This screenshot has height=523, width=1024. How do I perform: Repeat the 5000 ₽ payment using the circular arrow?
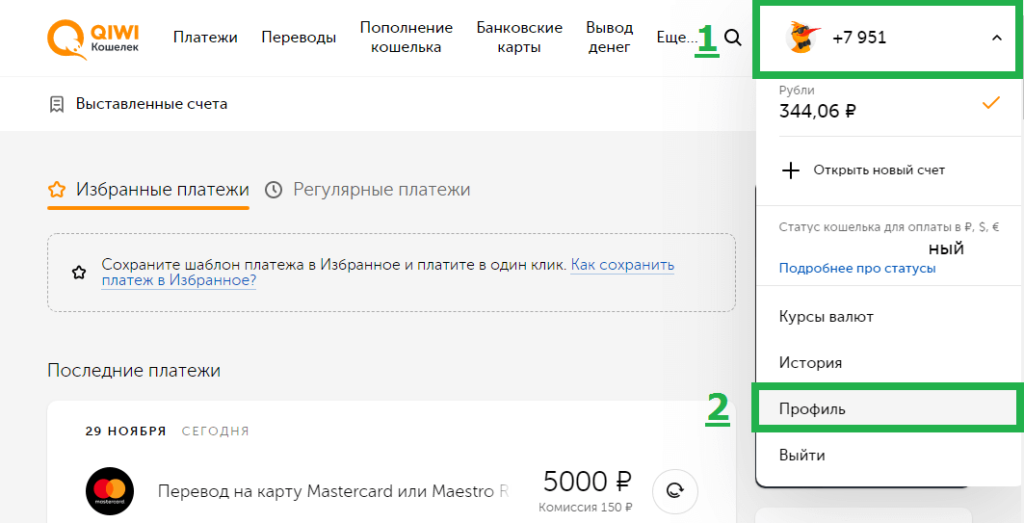(x=675, y=491)
